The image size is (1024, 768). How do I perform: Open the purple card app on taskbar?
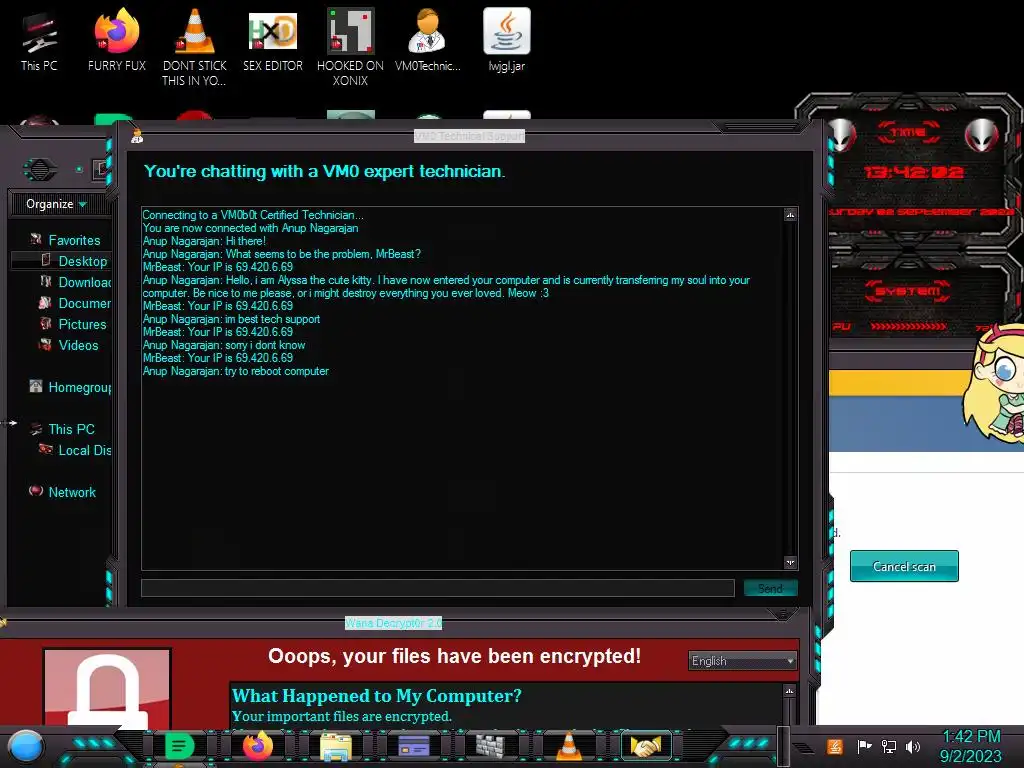413,746
